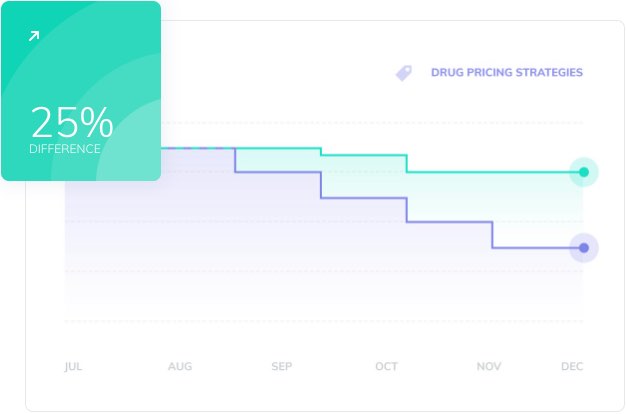The height and width of the screenshot is (414, 626).
Task: Select the AUG month label
Action: 180,367
